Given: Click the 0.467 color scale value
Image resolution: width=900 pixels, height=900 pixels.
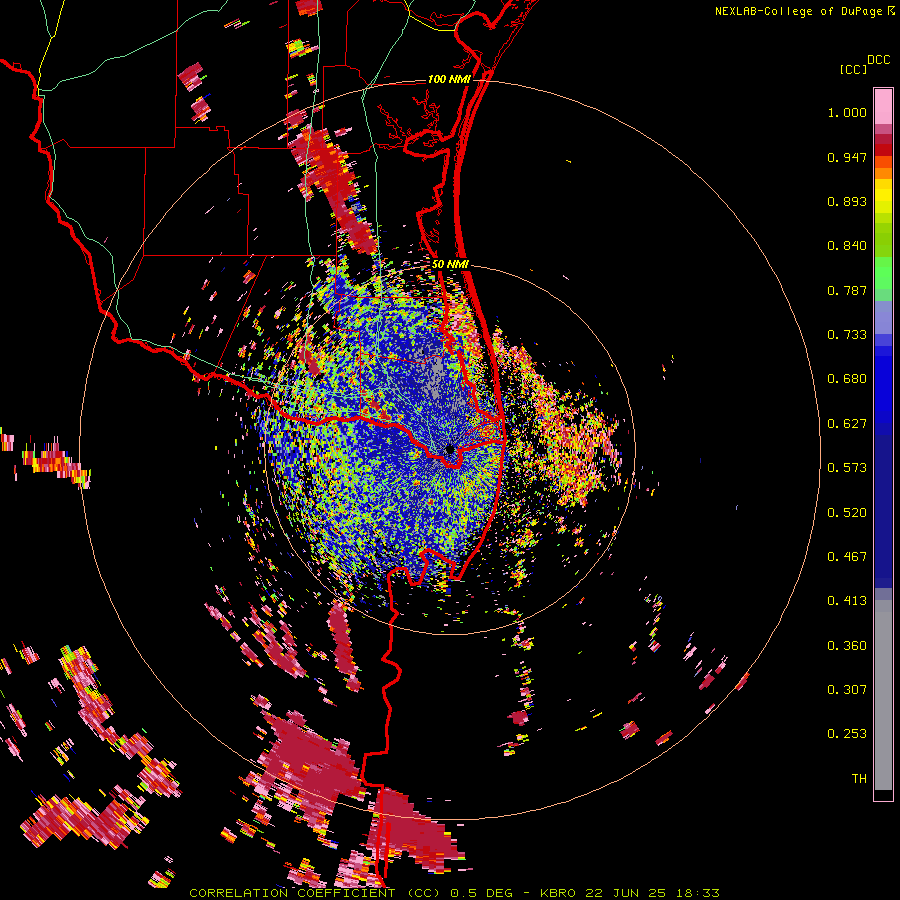Looking at the screenshot, I should tap(847, 557).
